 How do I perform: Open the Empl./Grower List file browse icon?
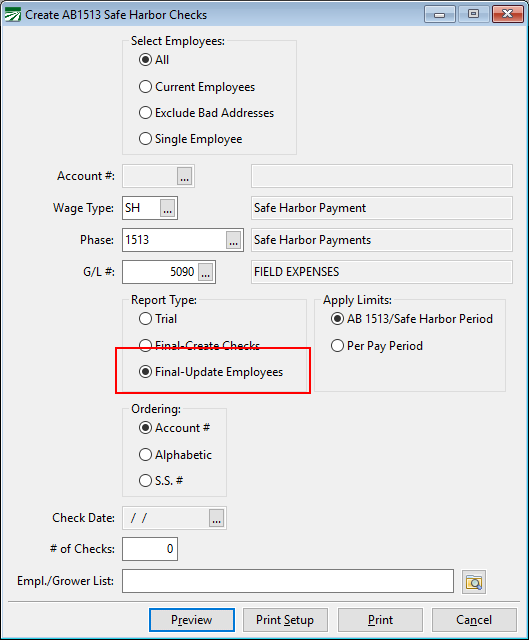point(474,582)
